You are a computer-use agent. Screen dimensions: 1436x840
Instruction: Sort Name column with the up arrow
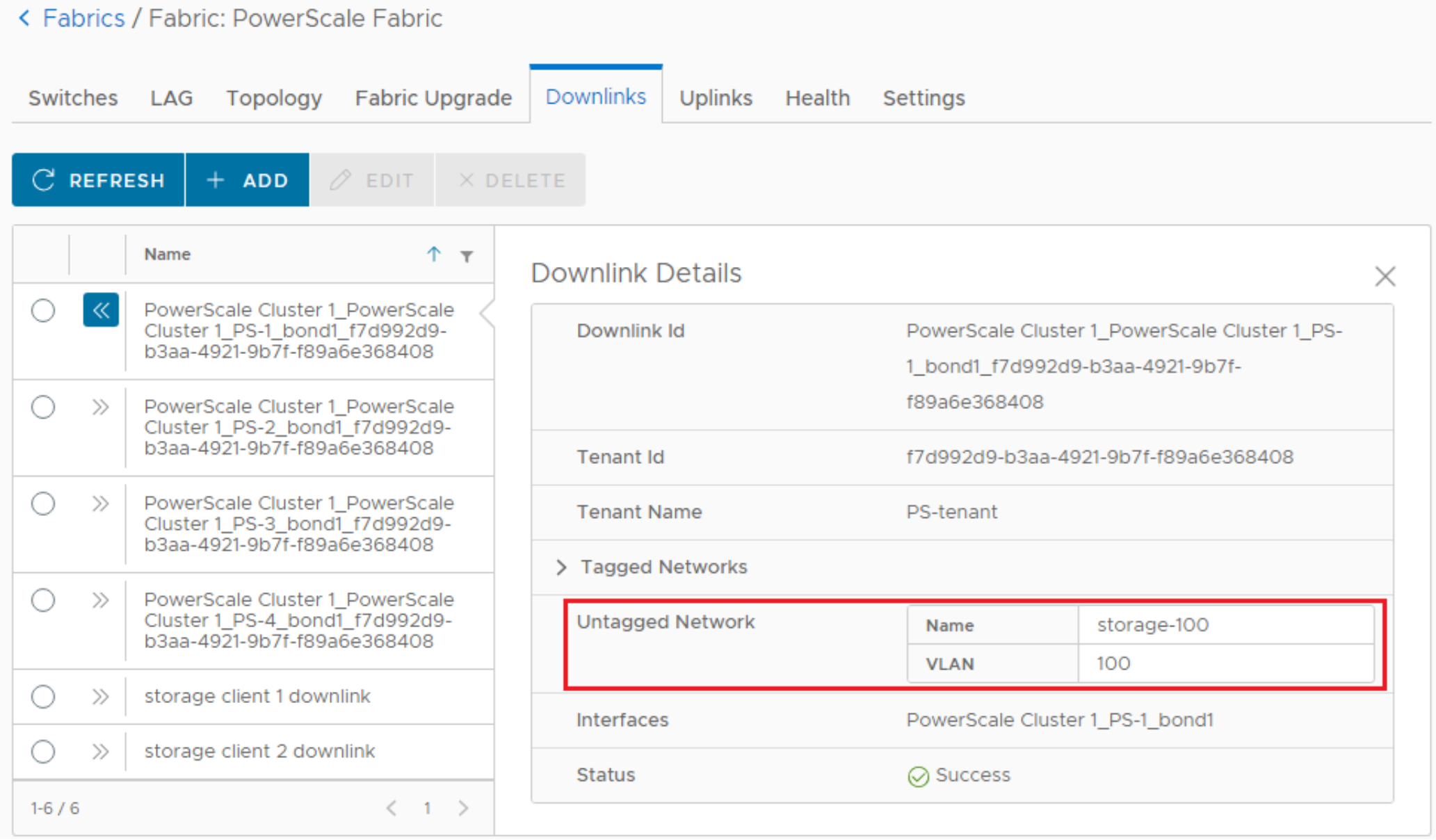click(x=434, y=255)
